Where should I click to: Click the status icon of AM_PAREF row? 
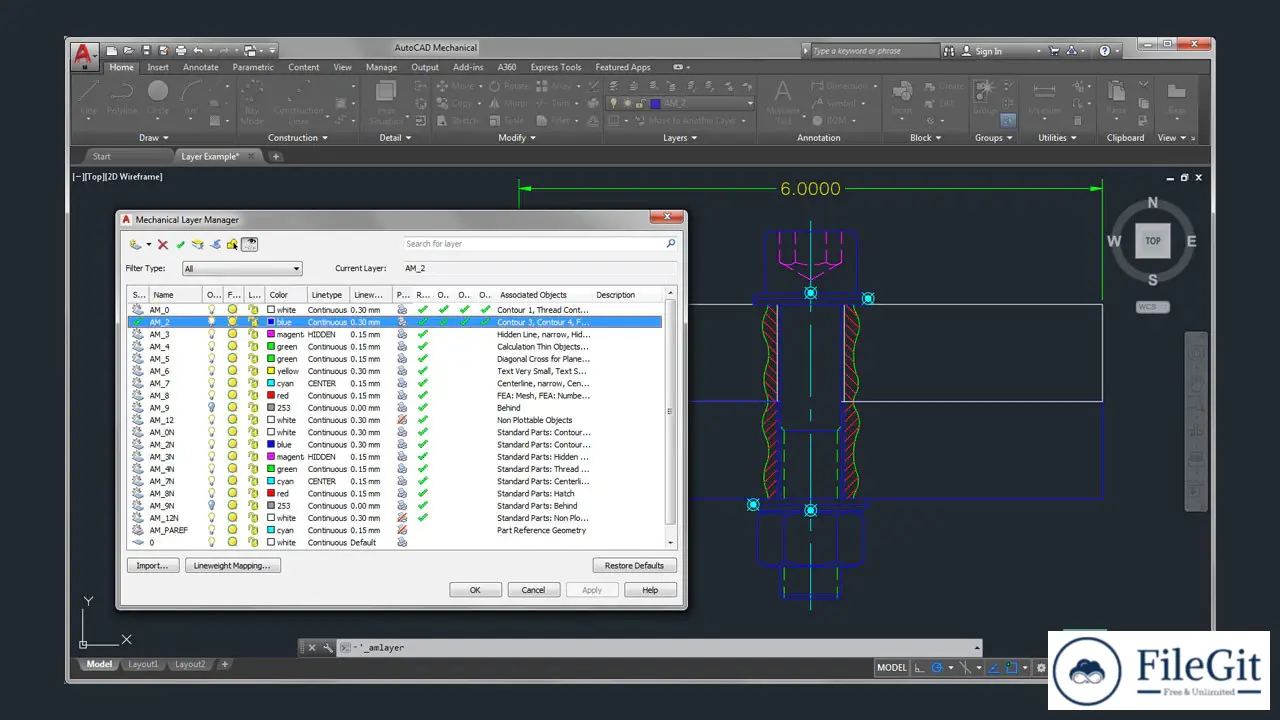137,530
